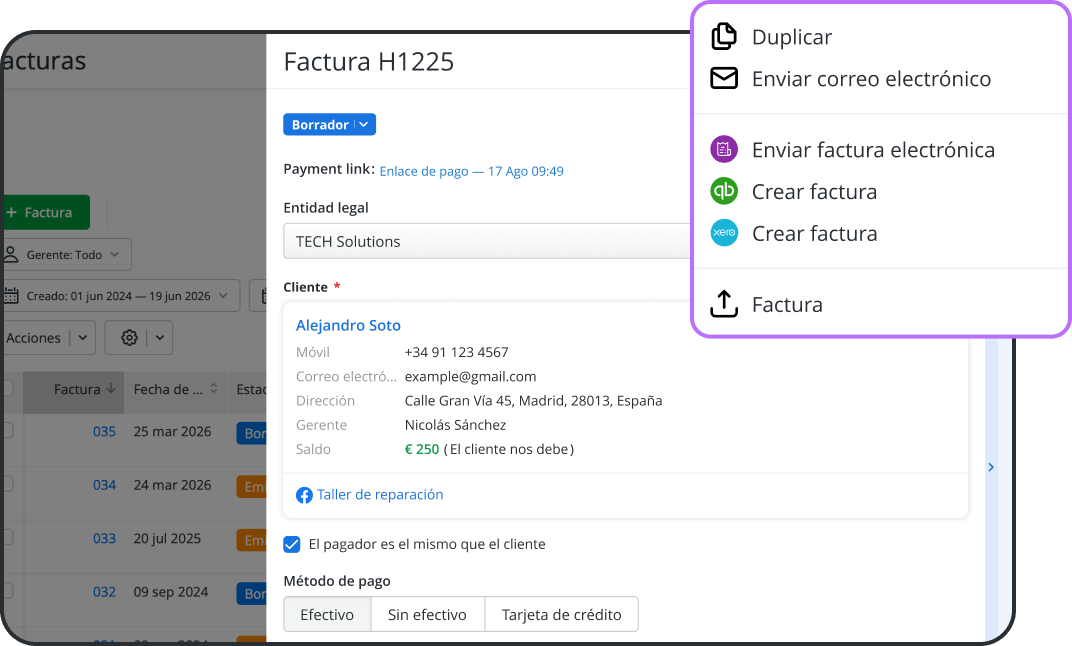The image size is (1072, 646).
Task: Click the green + Factura button
Action: (46, 212)
